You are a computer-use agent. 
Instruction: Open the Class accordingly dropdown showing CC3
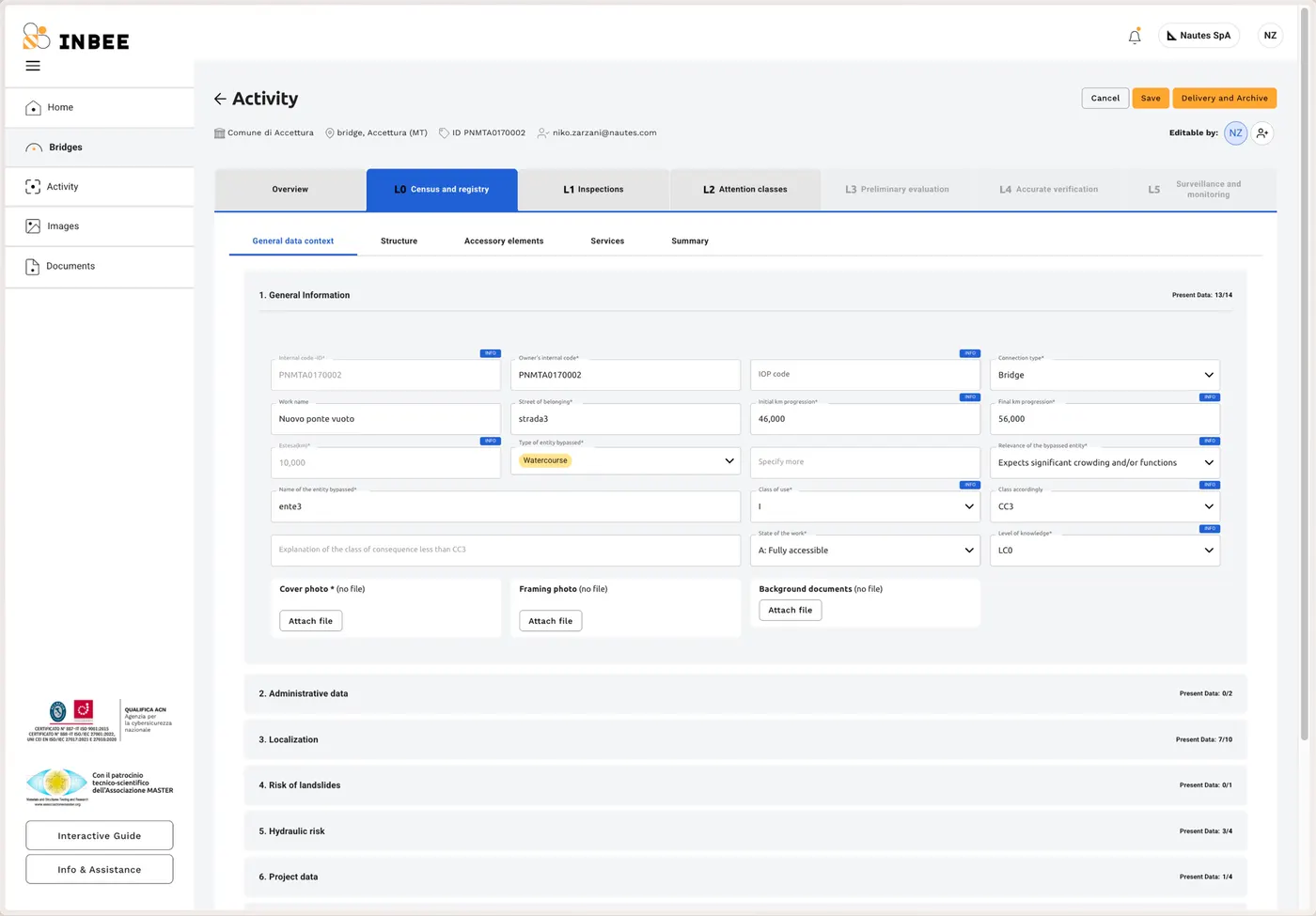[x=1104, y=506]
